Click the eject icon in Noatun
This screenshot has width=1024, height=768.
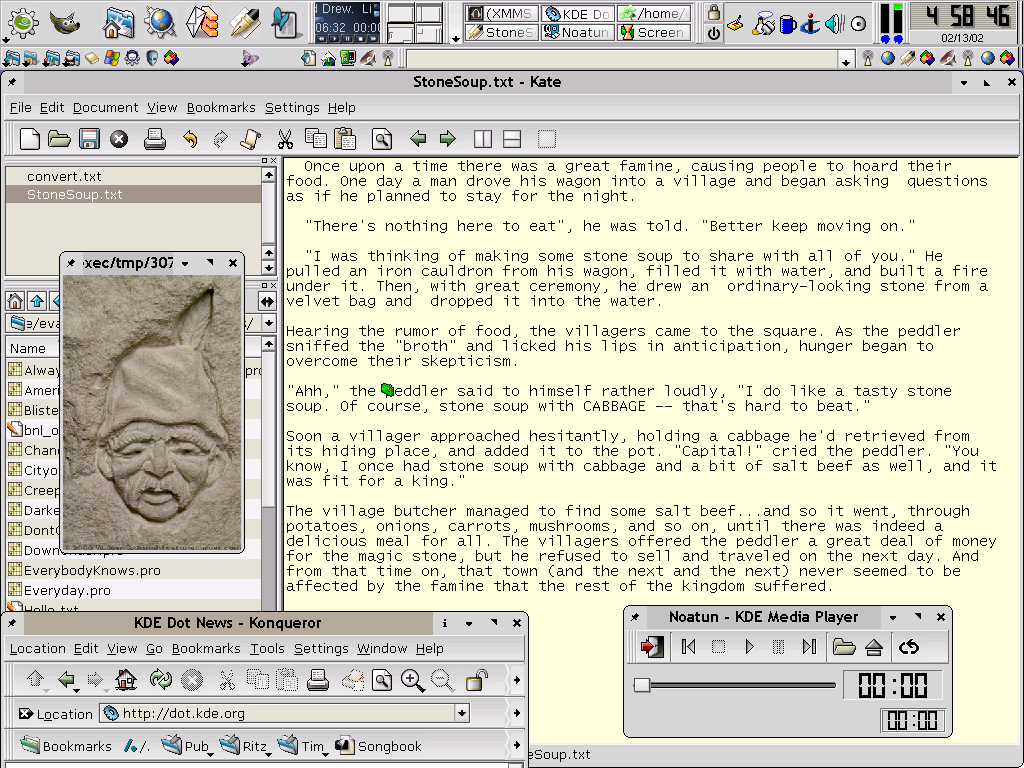pyautogui.click(x=874, y=647)
